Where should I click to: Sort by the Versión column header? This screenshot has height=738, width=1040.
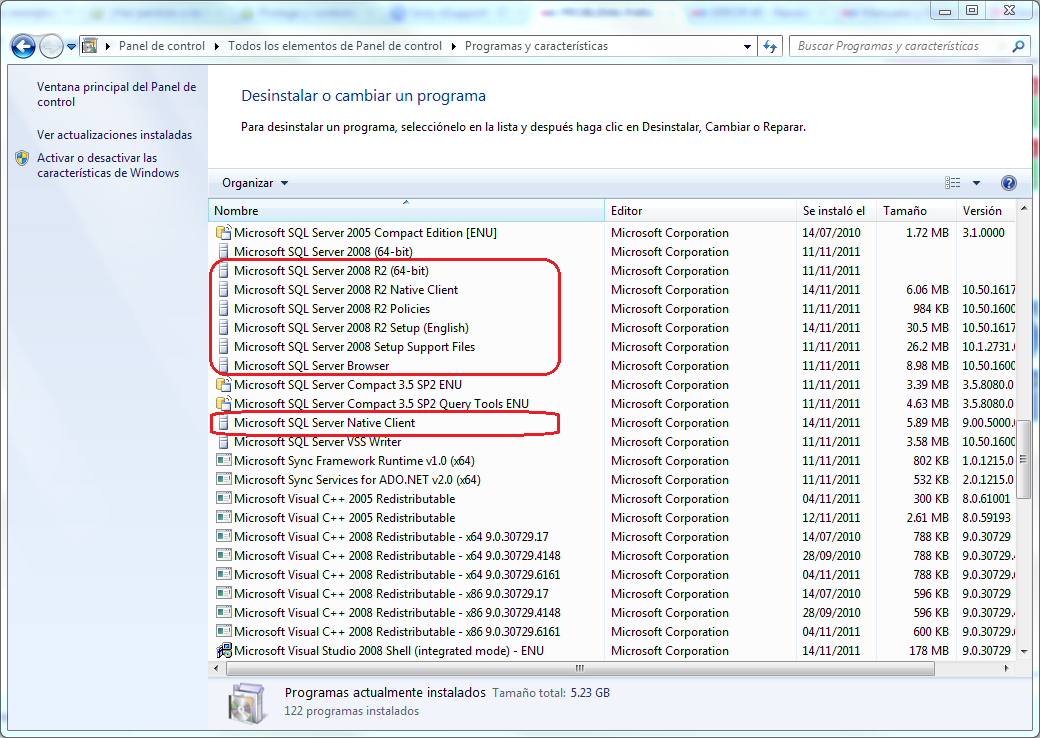(986, 210)
